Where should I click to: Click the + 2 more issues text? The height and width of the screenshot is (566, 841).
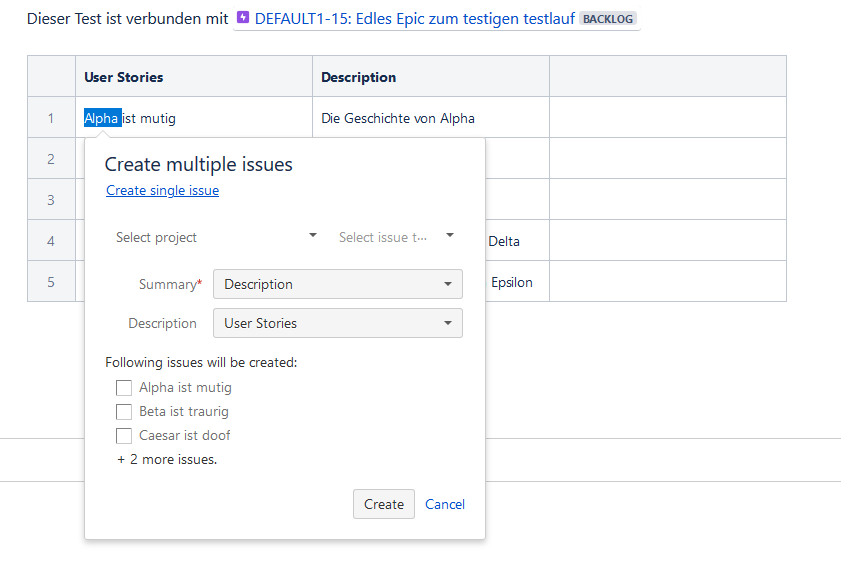coord(167,459)
